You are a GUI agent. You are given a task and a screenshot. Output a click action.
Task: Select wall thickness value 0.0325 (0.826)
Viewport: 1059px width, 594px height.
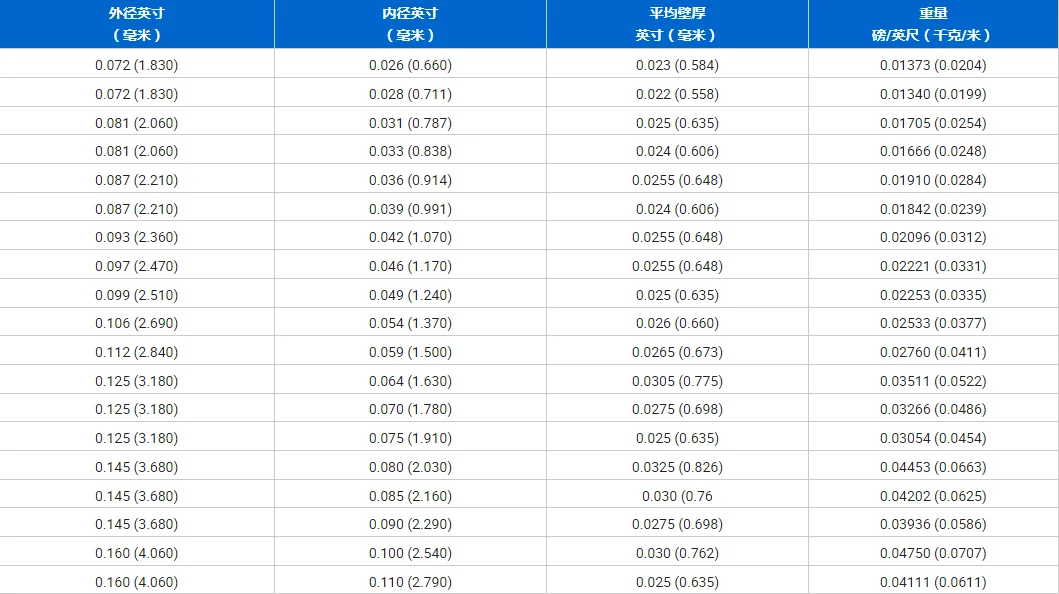click(677, 467)
